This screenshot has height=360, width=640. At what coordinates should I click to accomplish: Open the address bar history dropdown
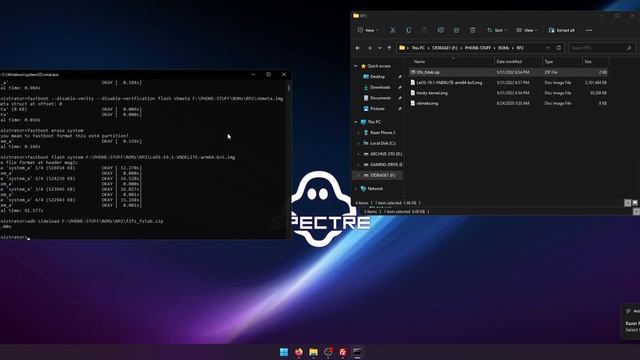point(548,48)
